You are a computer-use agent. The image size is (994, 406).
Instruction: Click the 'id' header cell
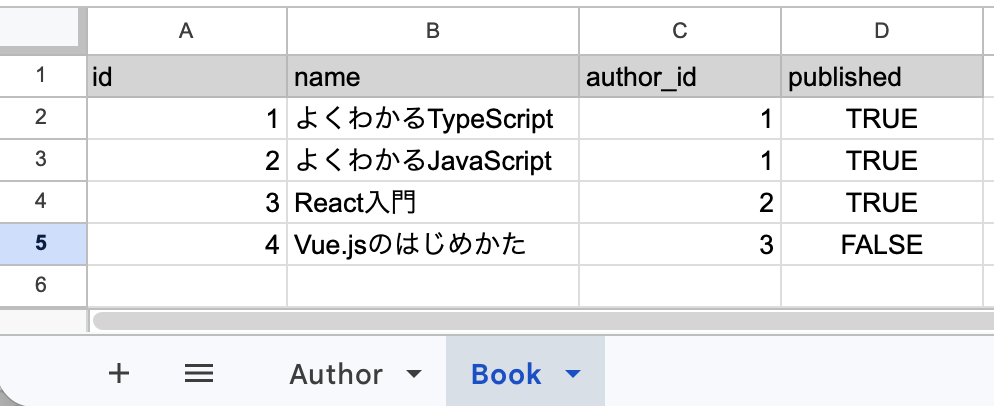(x=187, y=76)
